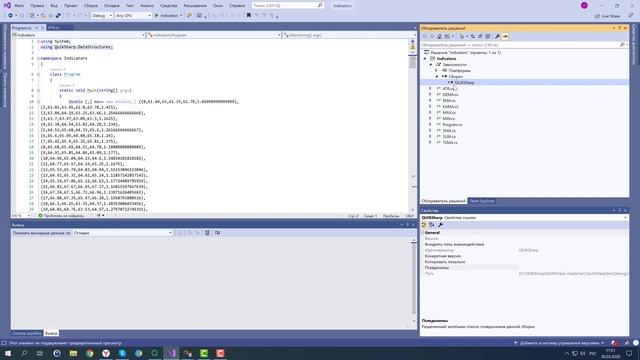Collapse the Зависимости node
640x360 pixels.
tap(431, 64)
